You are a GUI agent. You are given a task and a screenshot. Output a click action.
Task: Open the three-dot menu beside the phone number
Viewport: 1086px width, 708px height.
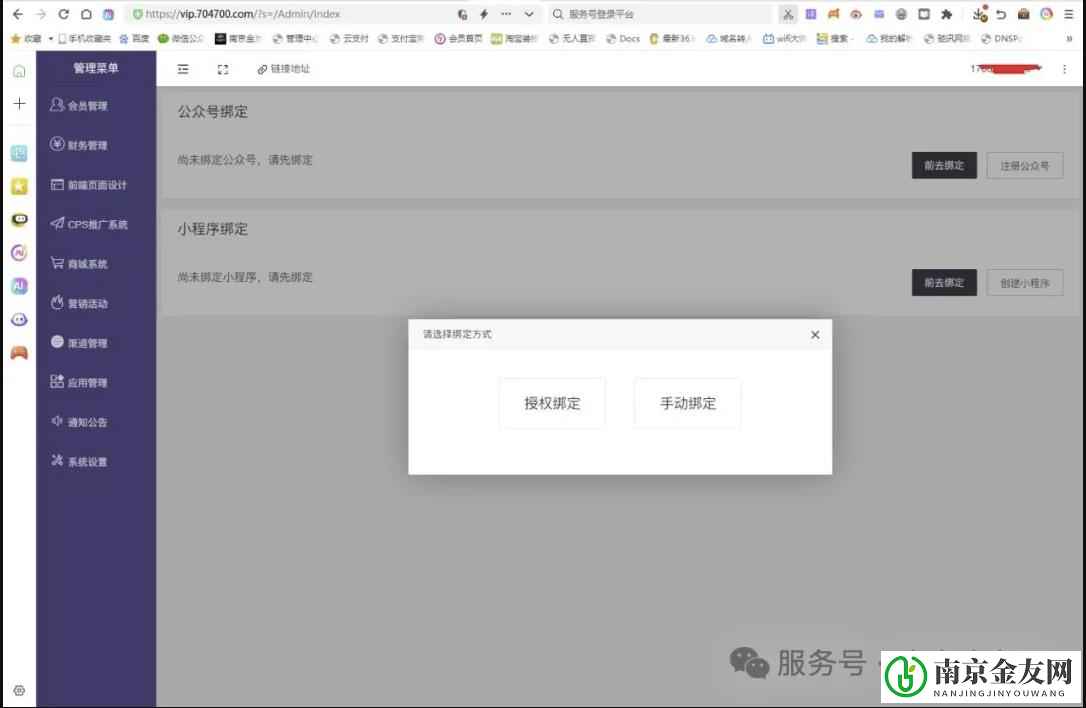pos(1064,69)
